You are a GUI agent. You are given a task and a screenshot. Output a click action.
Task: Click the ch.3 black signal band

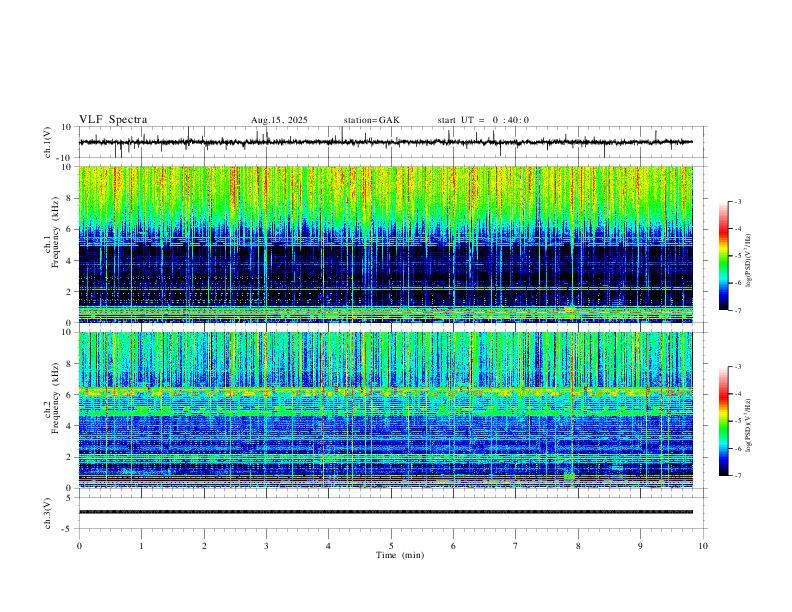tap(386, 512)
